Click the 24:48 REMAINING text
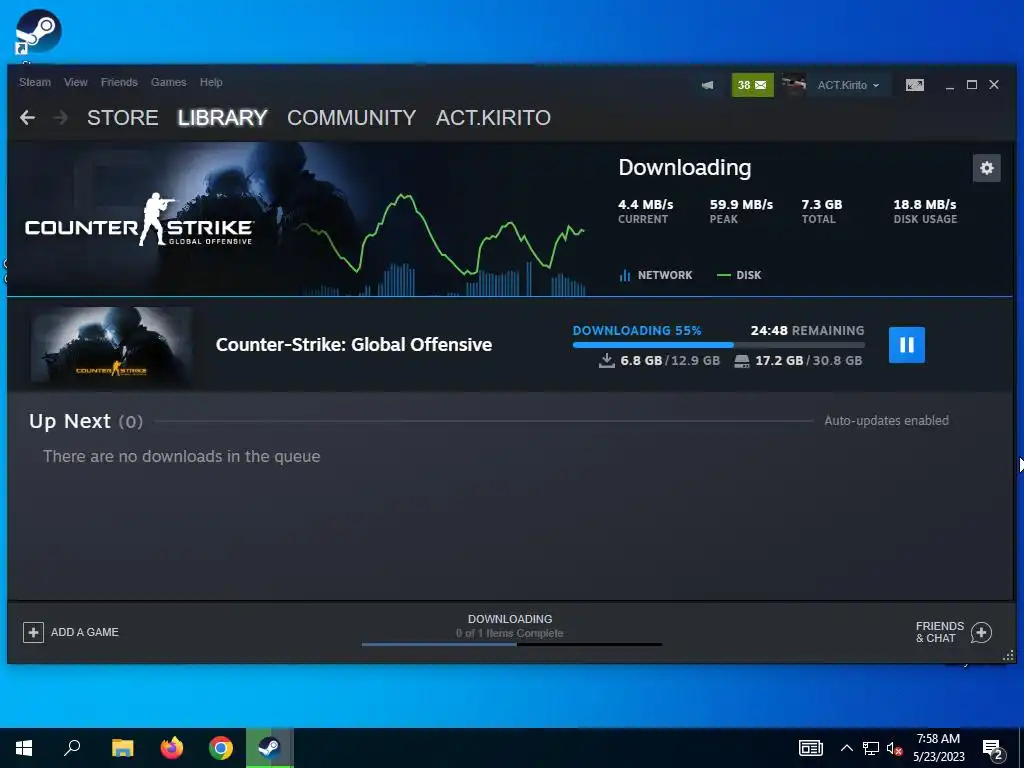Viewport: 1024px width, 768px height. (x=807, y=330)
